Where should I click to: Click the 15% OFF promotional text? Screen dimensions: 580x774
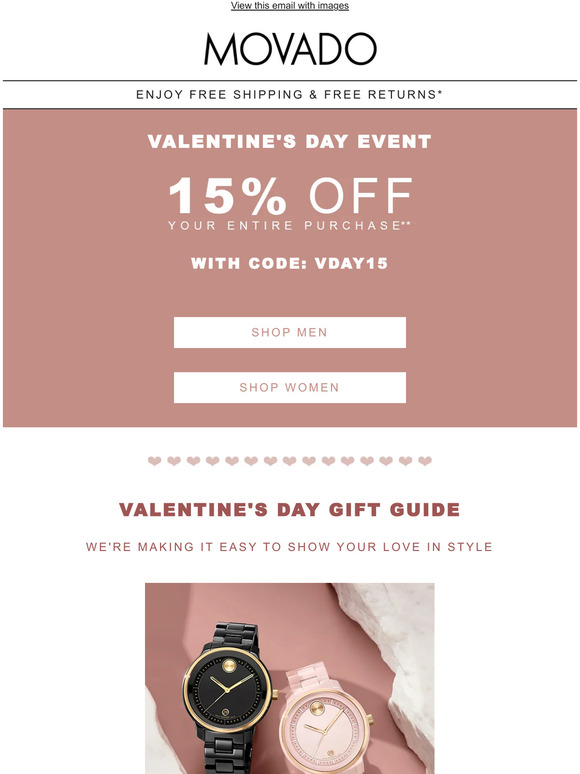click(290, 195)
